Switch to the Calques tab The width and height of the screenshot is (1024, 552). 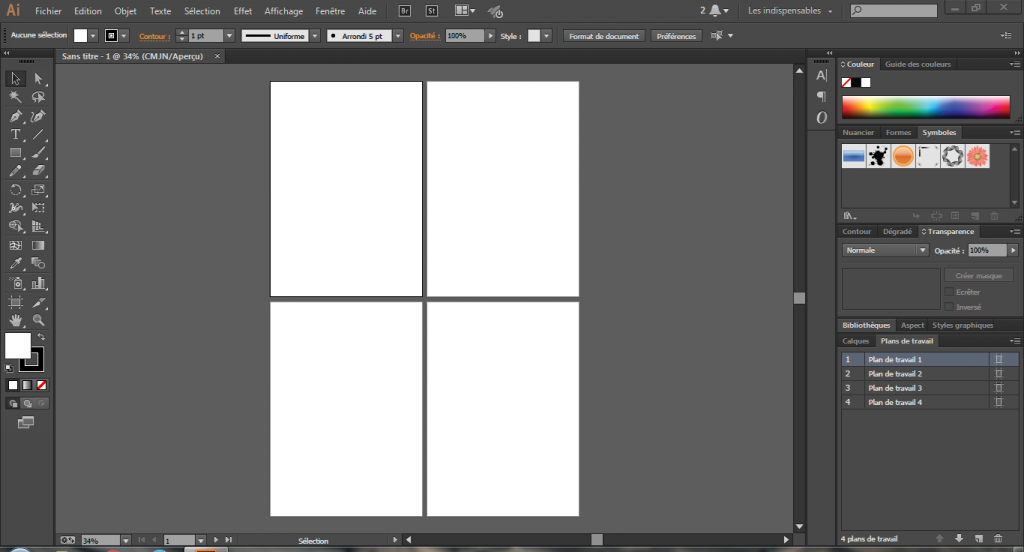tap(856, 341)
